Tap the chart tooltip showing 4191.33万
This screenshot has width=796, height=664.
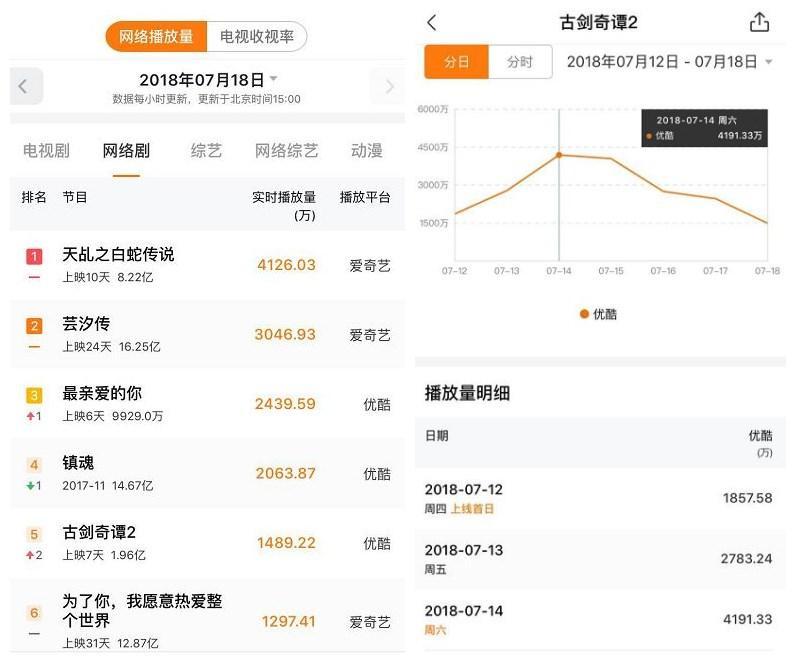pyautogui.click(x=704, y=128)
